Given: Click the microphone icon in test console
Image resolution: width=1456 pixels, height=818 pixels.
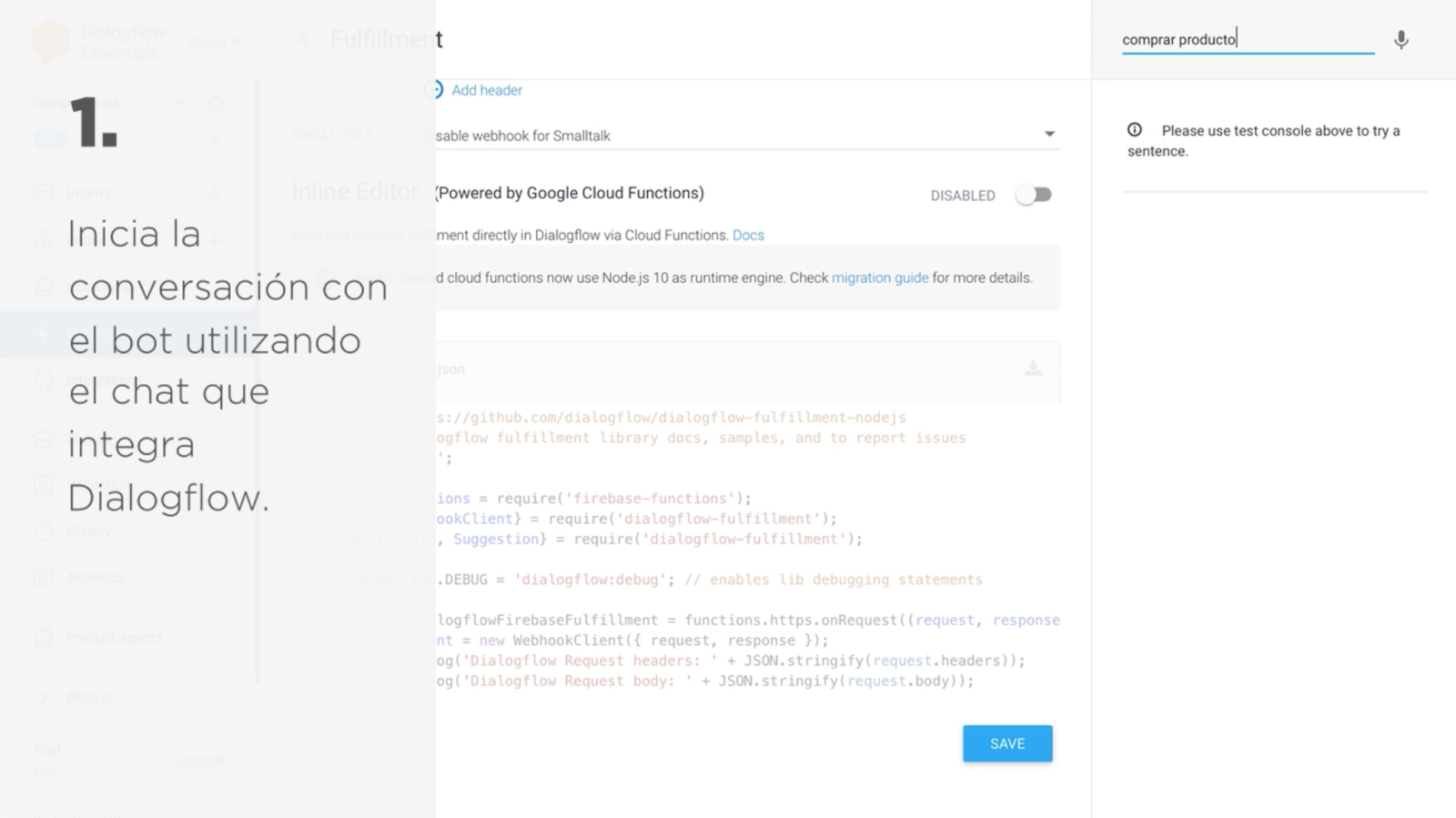Looking at the screenshot, I should 1401,40.
